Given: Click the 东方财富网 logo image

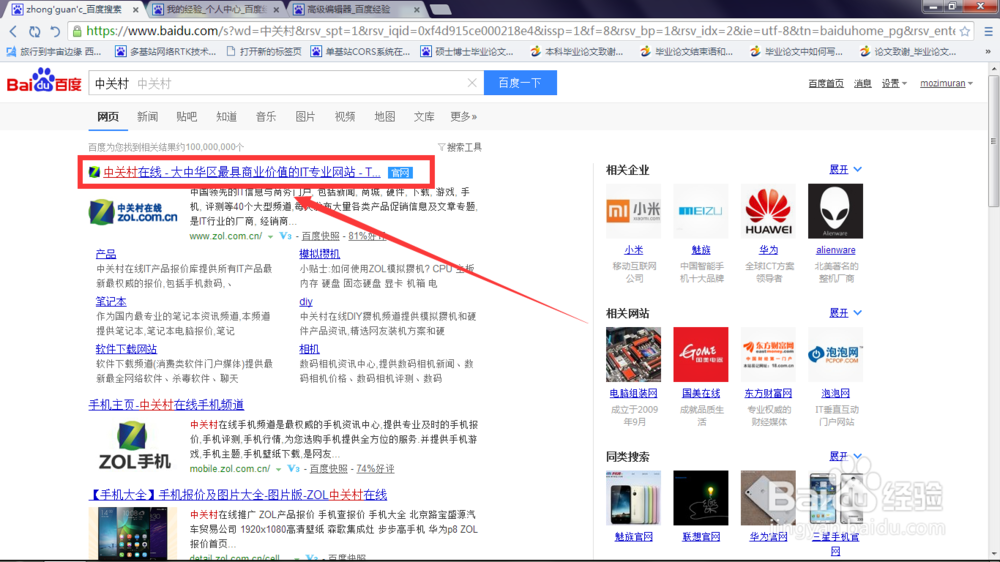Looking at the screenshot, I should pos(768,354).
